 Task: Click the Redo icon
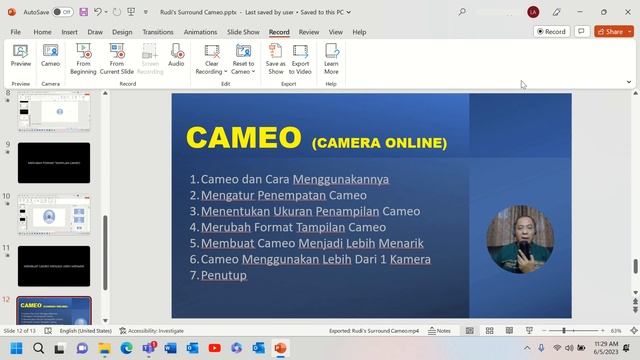tap(117, 12)
